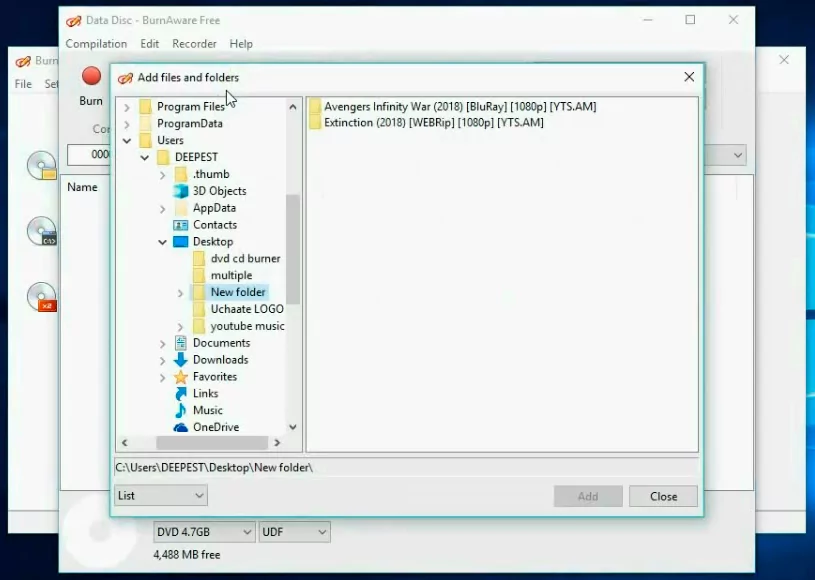This screenshot has height=580, width=815.
Task: Click the red Burn record icon
Action: 91,76
